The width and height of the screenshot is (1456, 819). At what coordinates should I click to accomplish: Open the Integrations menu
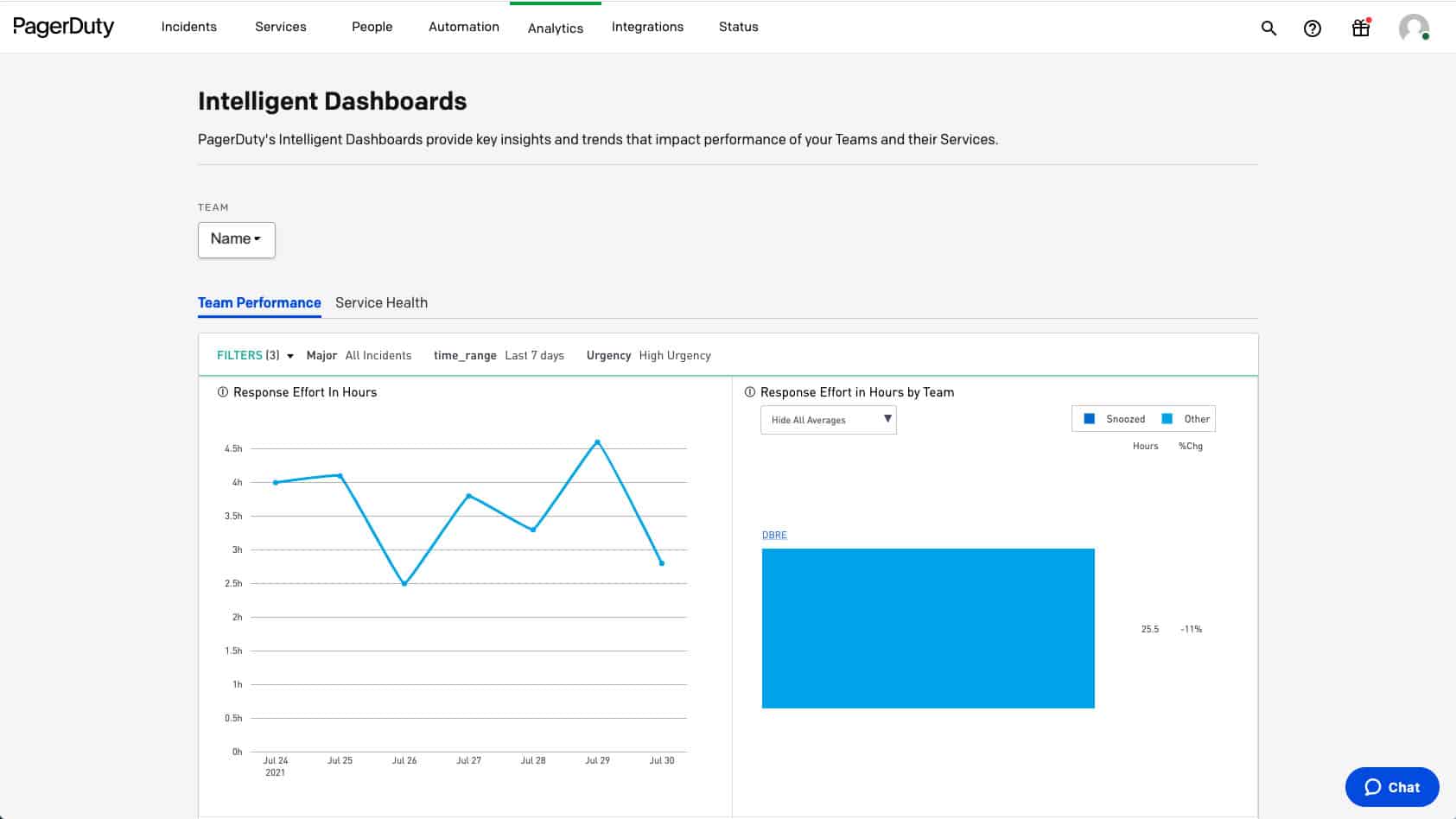pos(647,27)
